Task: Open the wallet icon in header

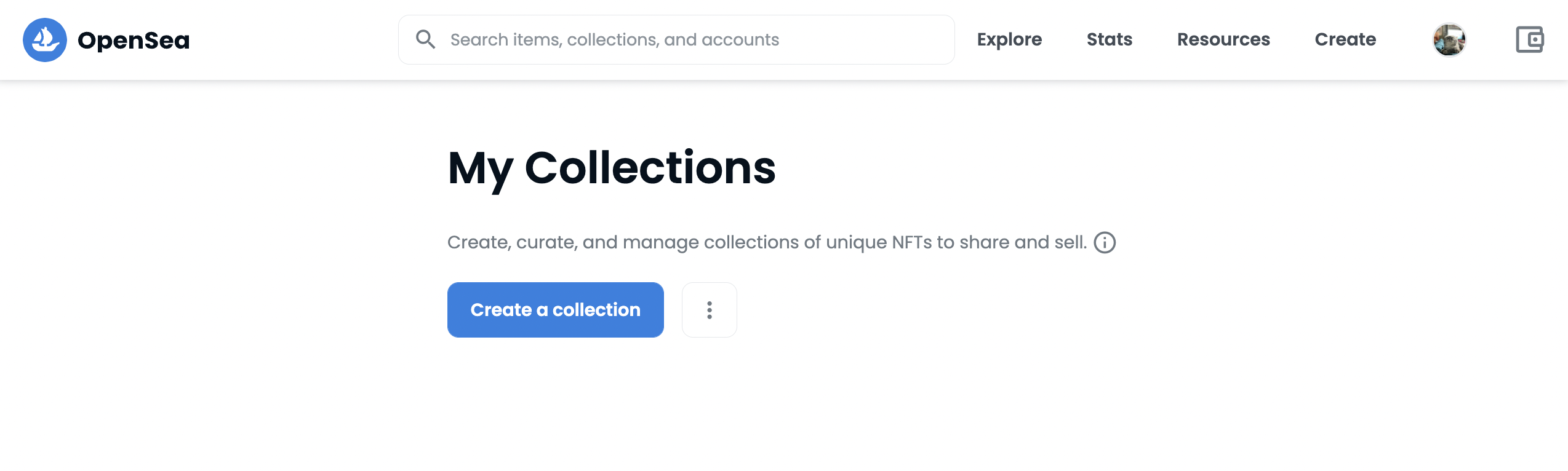Action: (1529, 40)
